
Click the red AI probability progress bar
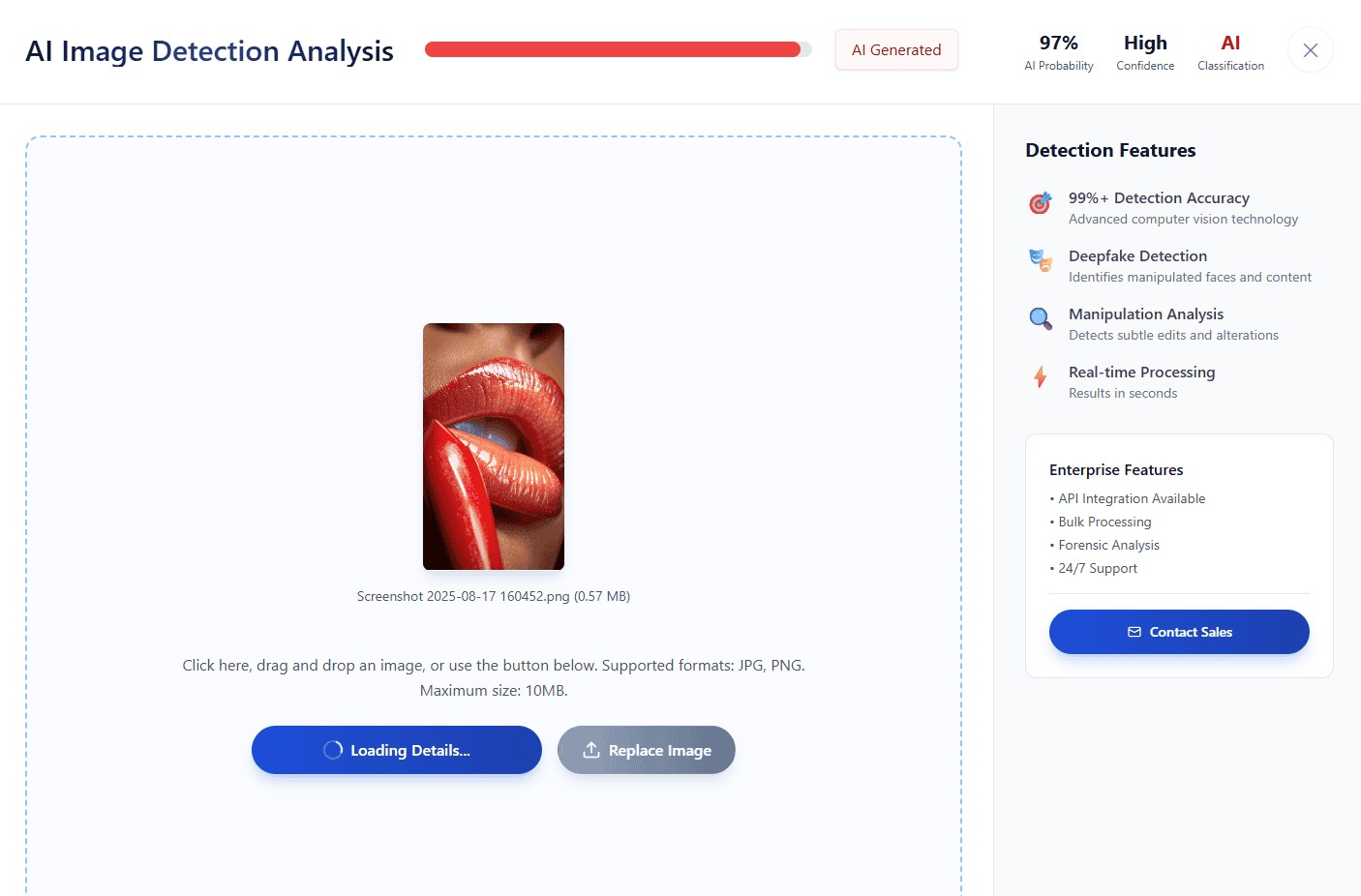coord(618,49)
